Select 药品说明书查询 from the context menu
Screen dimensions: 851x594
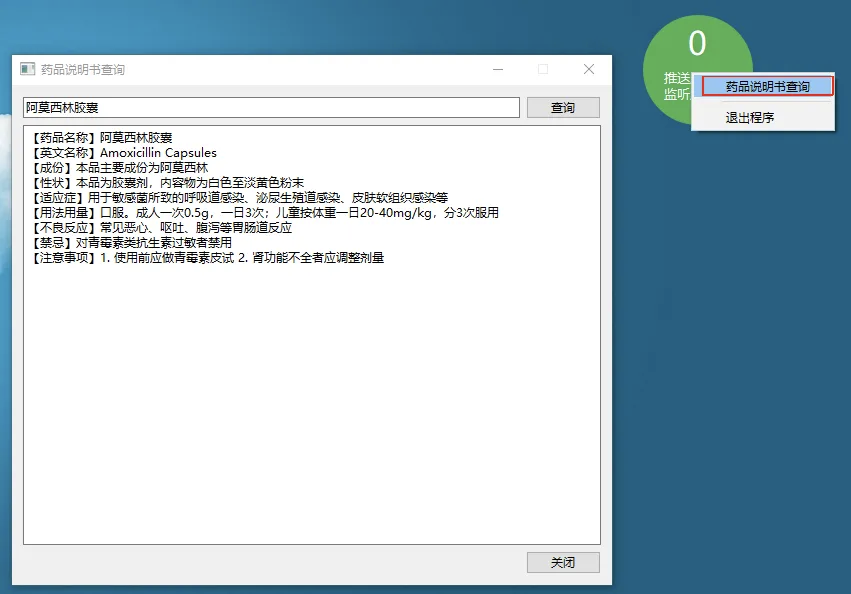coord(767,87)
